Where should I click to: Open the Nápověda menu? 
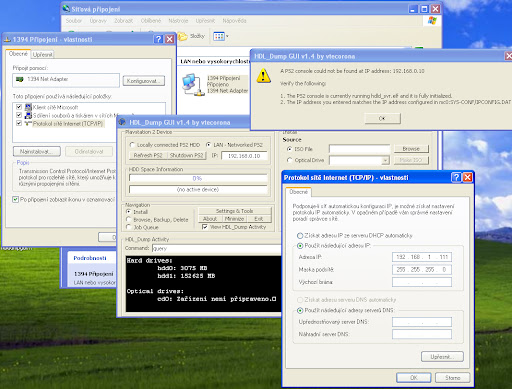234,21
